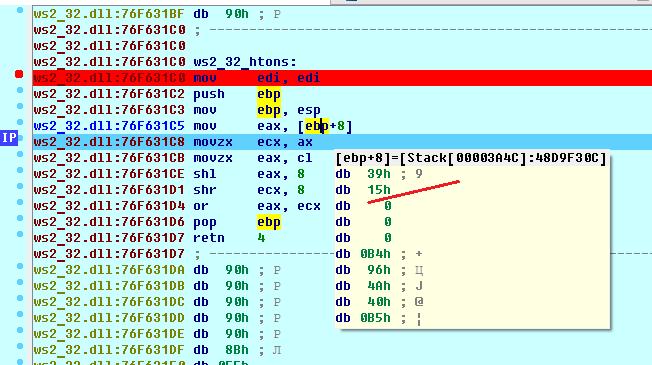This screenshot has width=652, height=365.
Task: Click the highlighted ebp in push ebp
Action: 269,94
